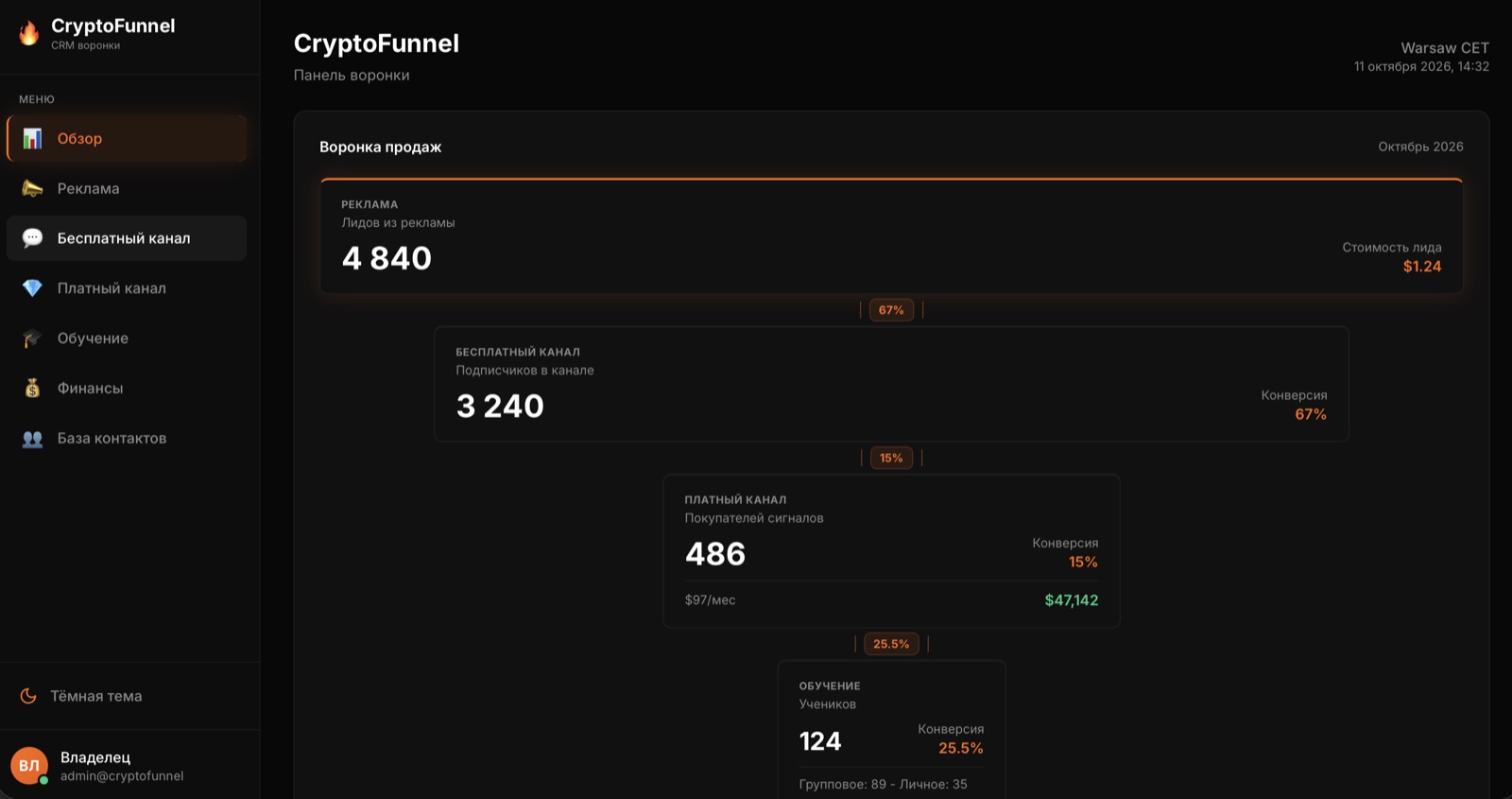The width and height of the screenshot is (1512, 799).
Task: Navigate to Обучение in the menu
Action: (x=127, y=339)
